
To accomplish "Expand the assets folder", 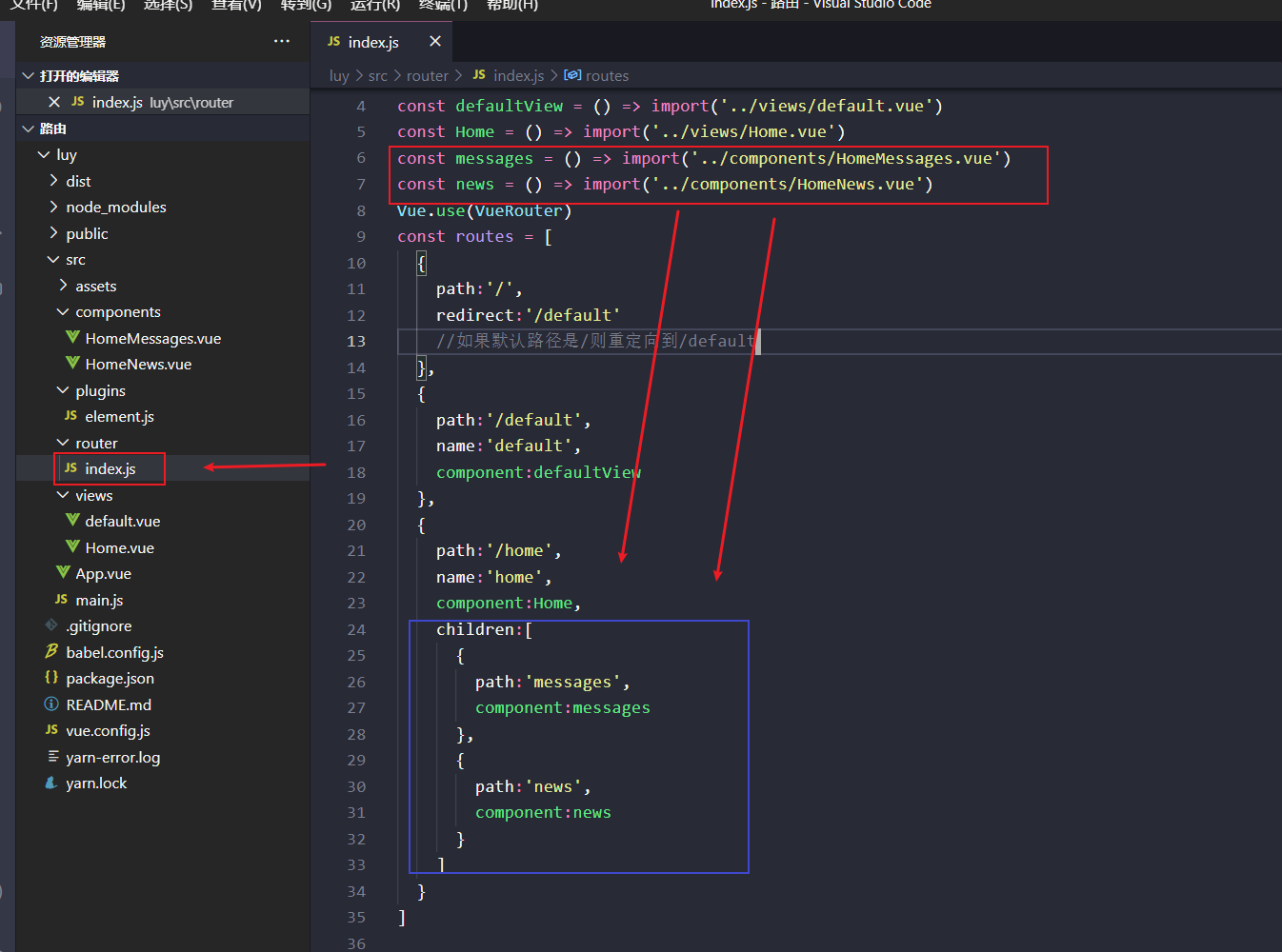I will click(63, 286).
